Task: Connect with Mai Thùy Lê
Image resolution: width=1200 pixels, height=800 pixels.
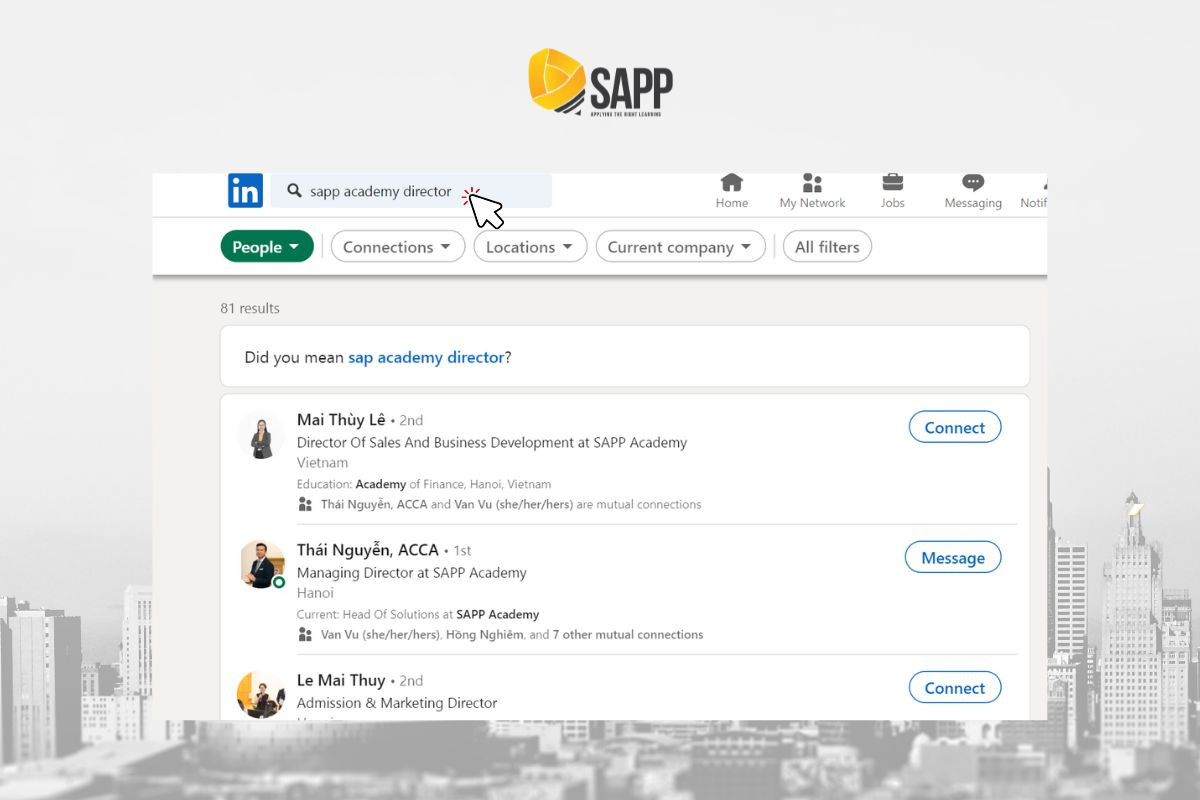Action: click(x=955, y=427)
